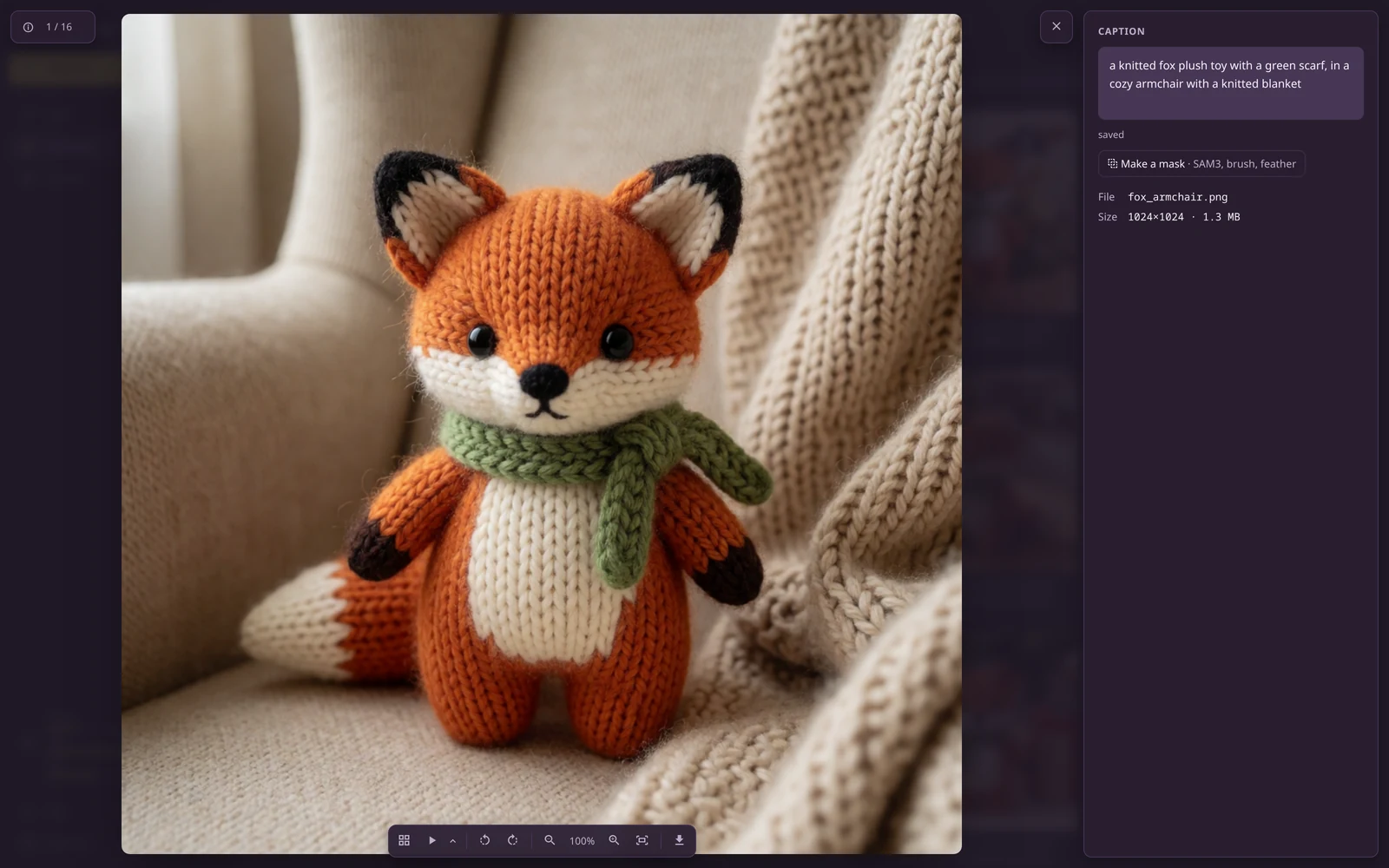Viewport: 1389px width, 868px height.
Task: Start the slideshow playback
Action: (x=431, y=840)
